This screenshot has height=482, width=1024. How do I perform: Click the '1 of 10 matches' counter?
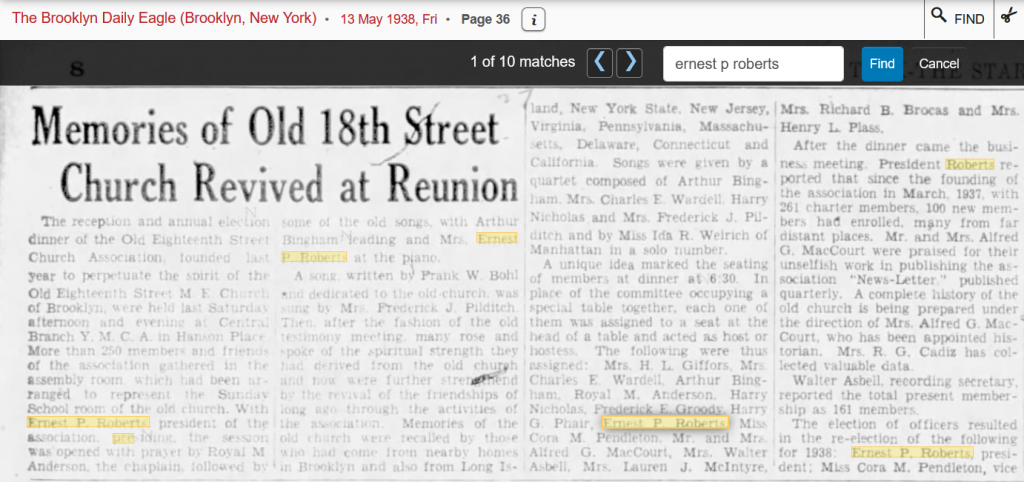click(522, 63)
